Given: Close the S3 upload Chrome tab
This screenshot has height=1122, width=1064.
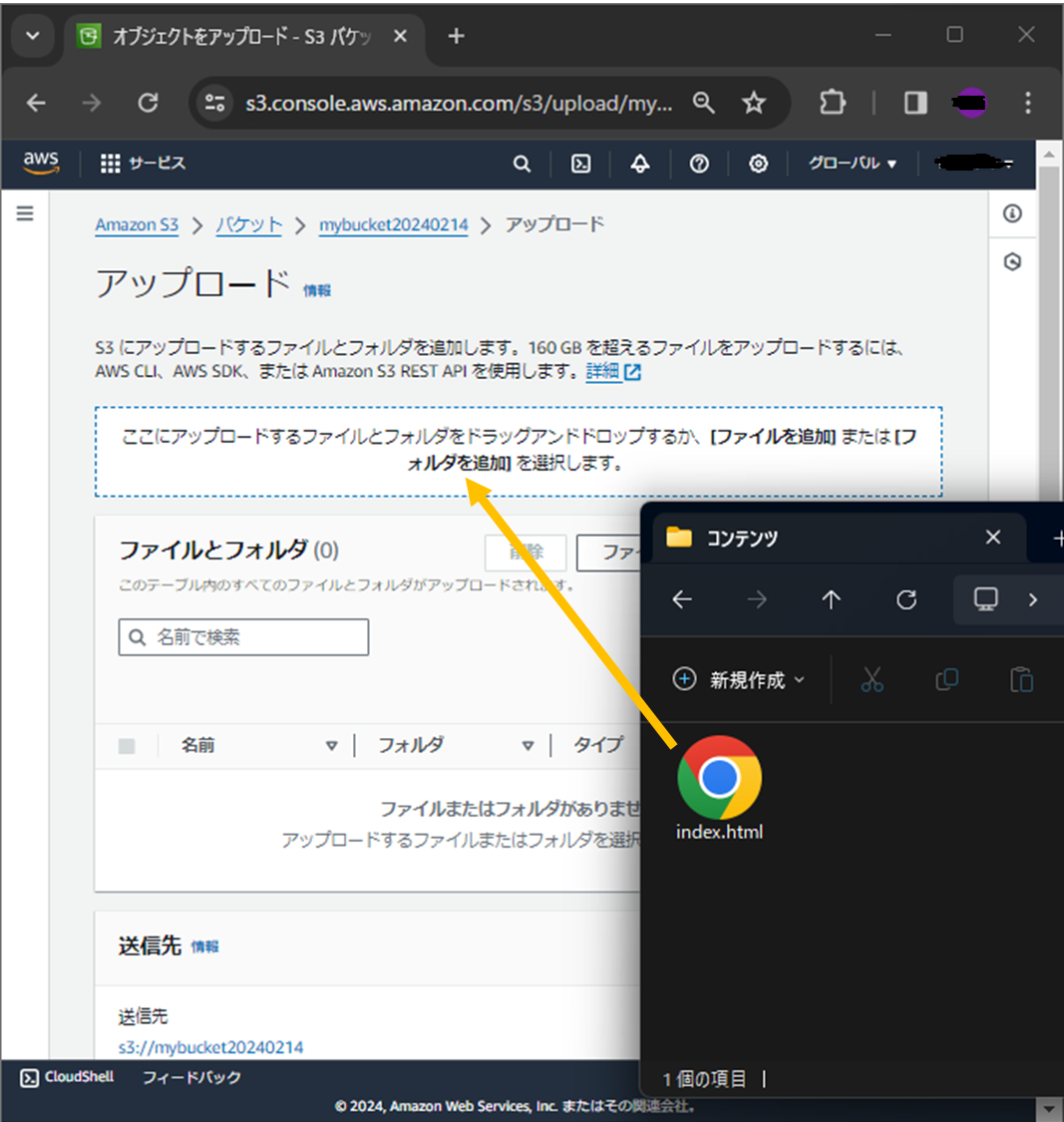Looking at the screenshot, I should click(400, 36).
